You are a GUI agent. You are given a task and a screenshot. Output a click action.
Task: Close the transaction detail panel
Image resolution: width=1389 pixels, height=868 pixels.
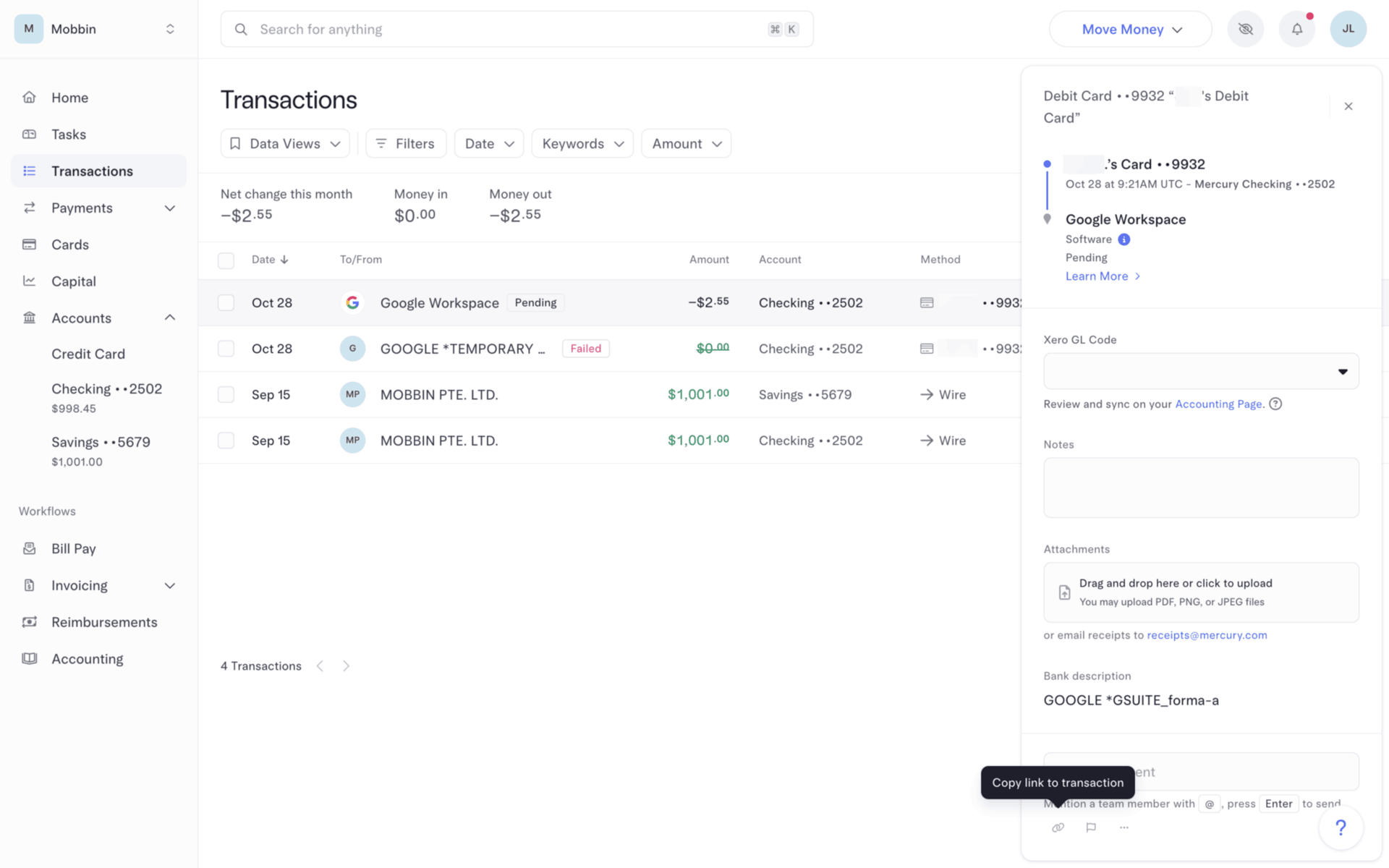1348,106
